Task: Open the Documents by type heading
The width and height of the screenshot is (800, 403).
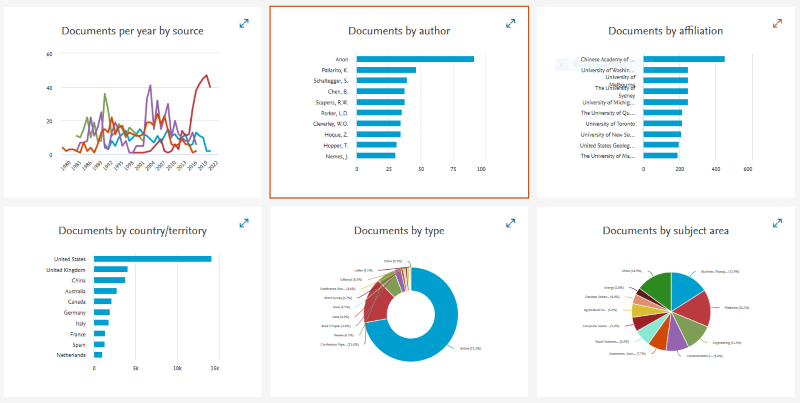Action: pos(399,231)
